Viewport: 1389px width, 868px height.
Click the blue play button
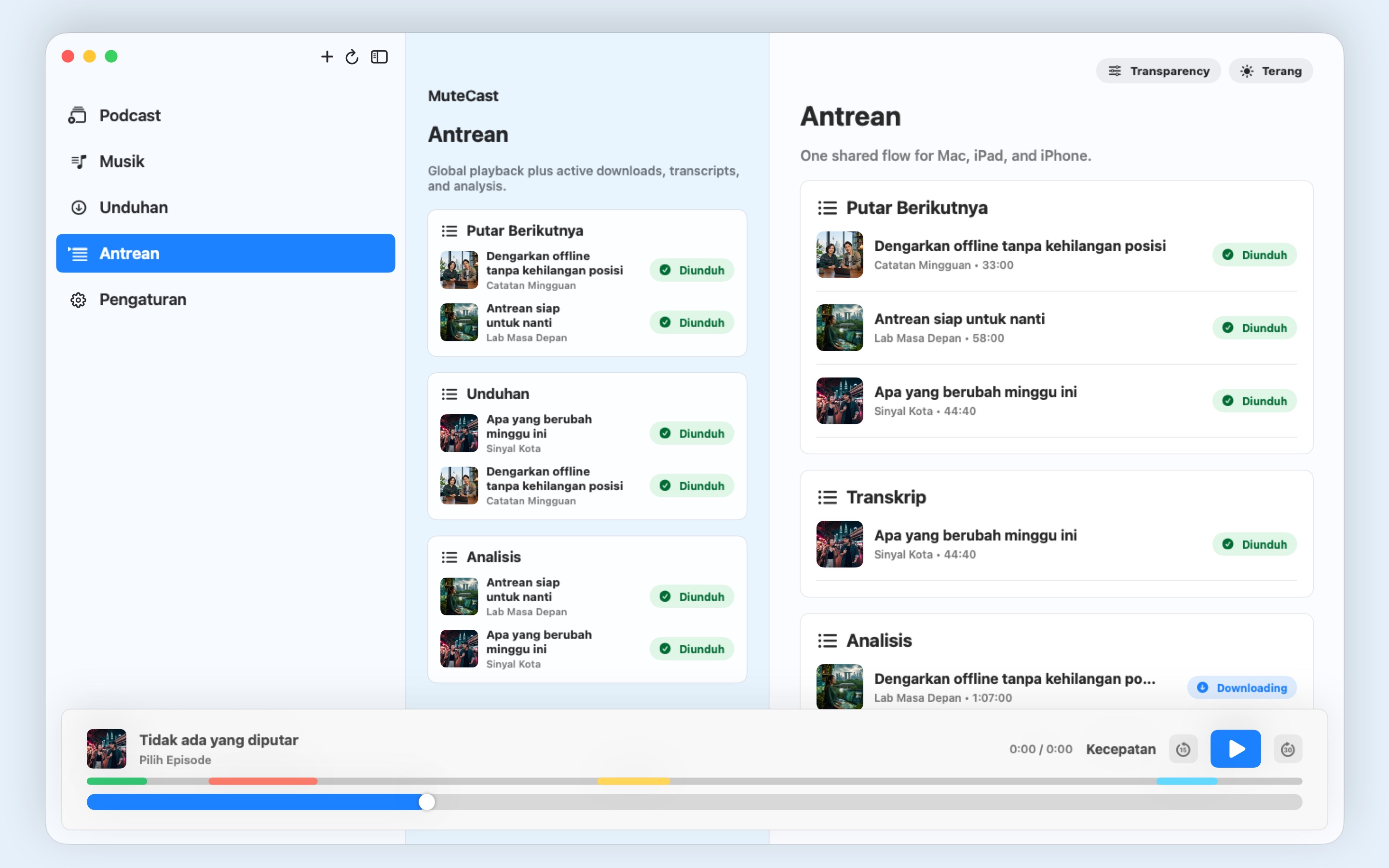1235,748
